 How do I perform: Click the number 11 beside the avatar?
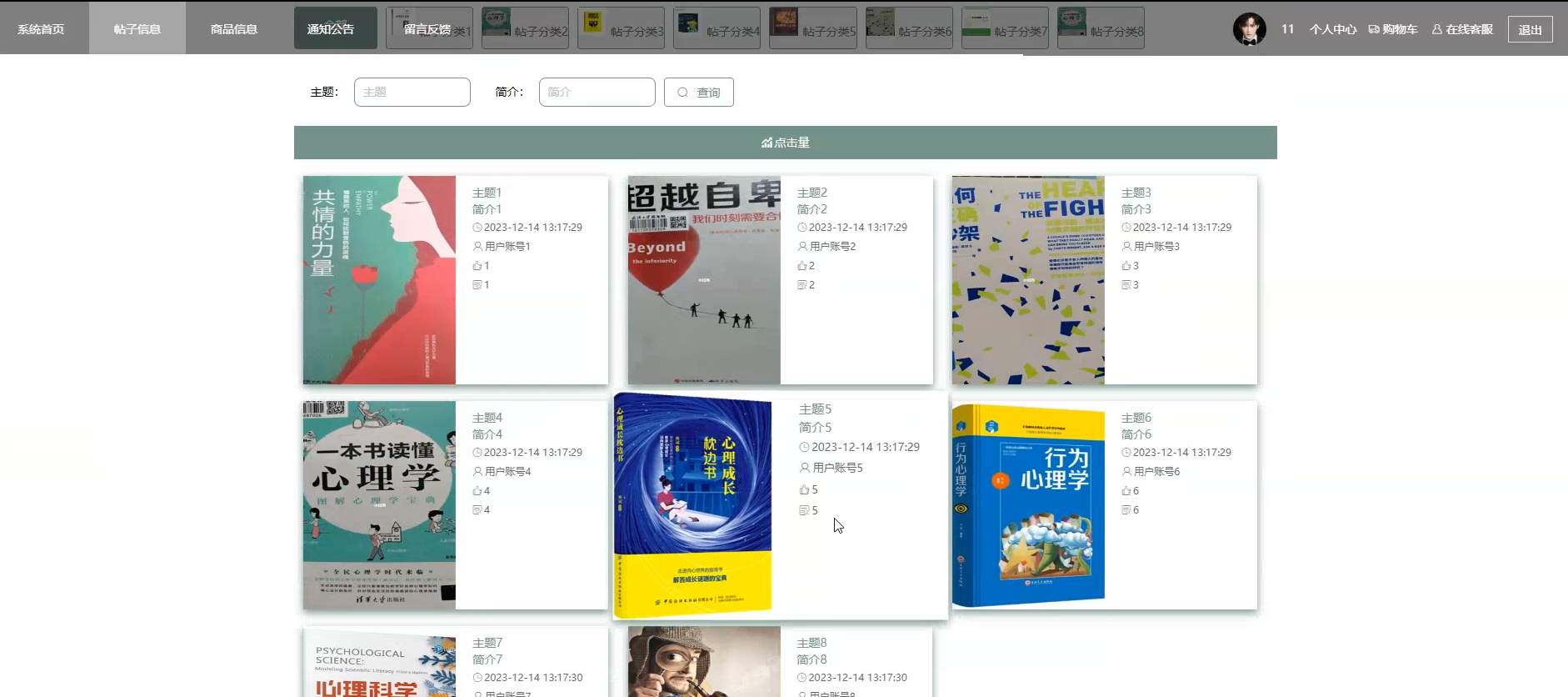[x=1287, y=29]
